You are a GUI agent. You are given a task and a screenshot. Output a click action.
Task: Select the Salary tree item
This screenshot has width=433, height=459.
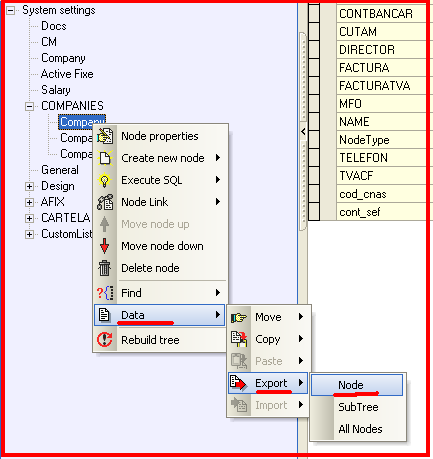[56, 90]
